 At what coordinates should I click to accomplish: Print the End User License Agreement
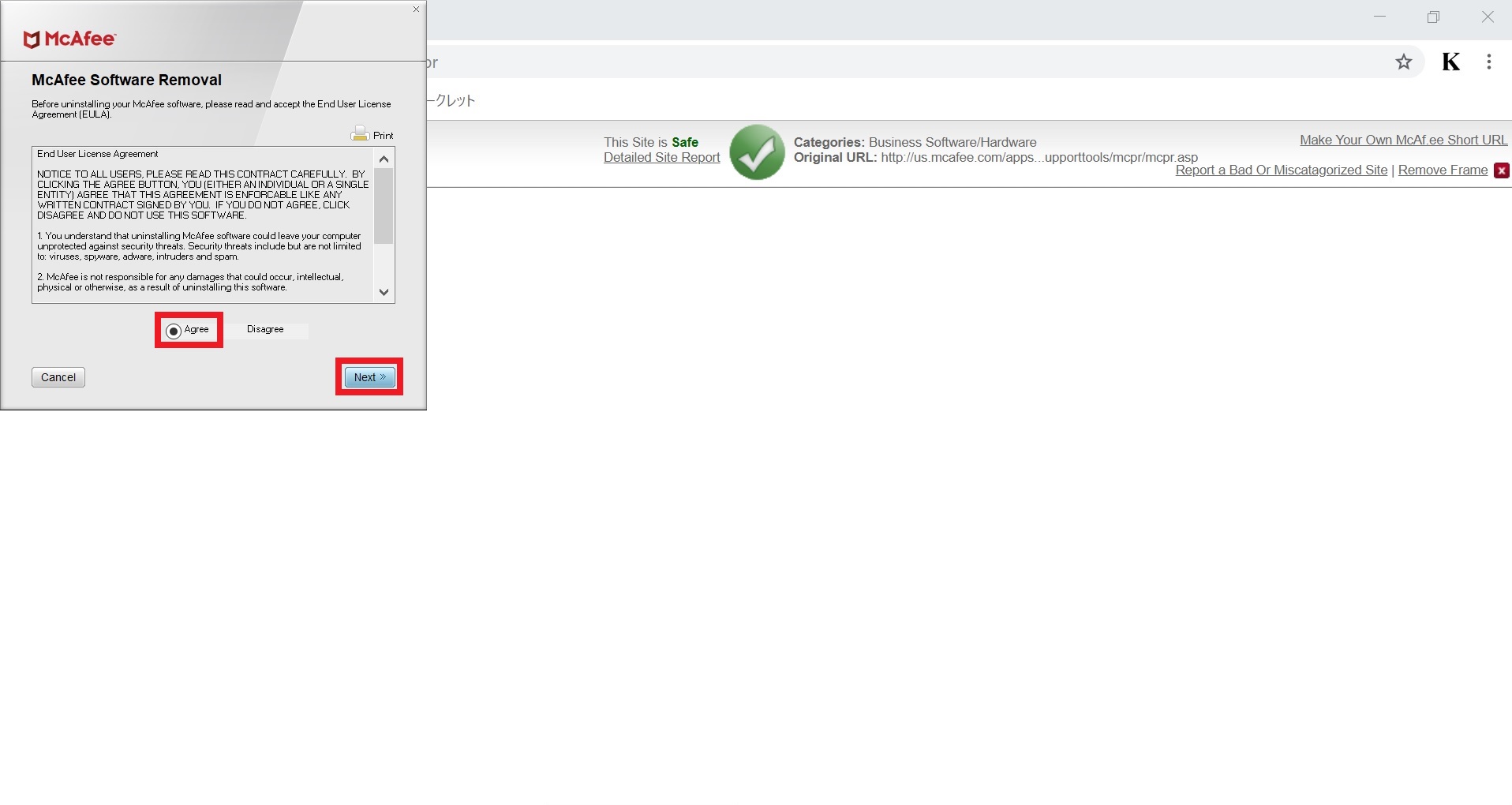pos(372,134)
